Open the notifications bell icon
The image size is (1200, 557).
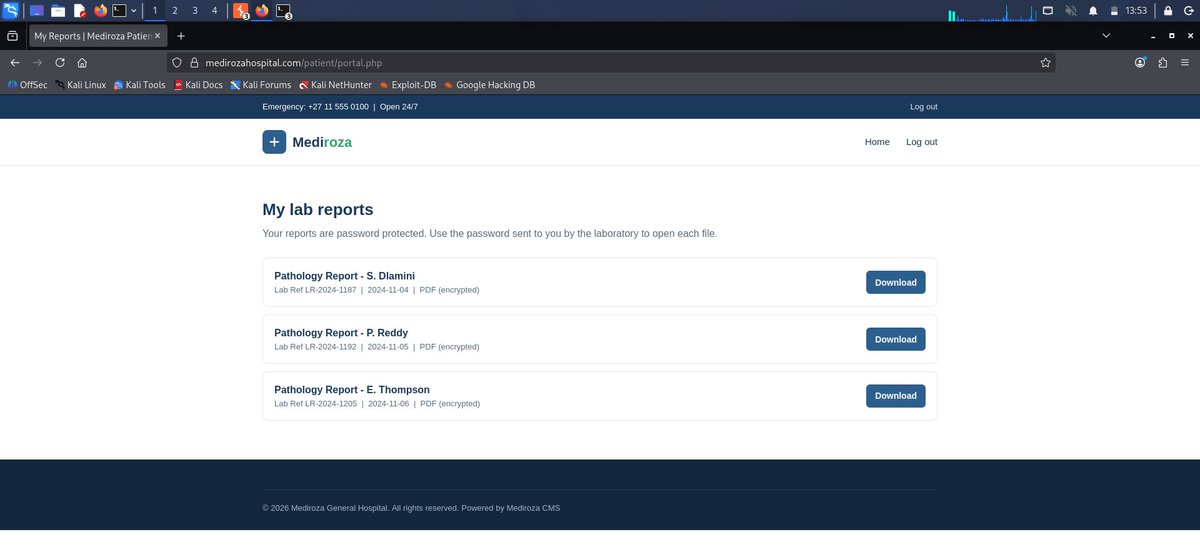1092,10
